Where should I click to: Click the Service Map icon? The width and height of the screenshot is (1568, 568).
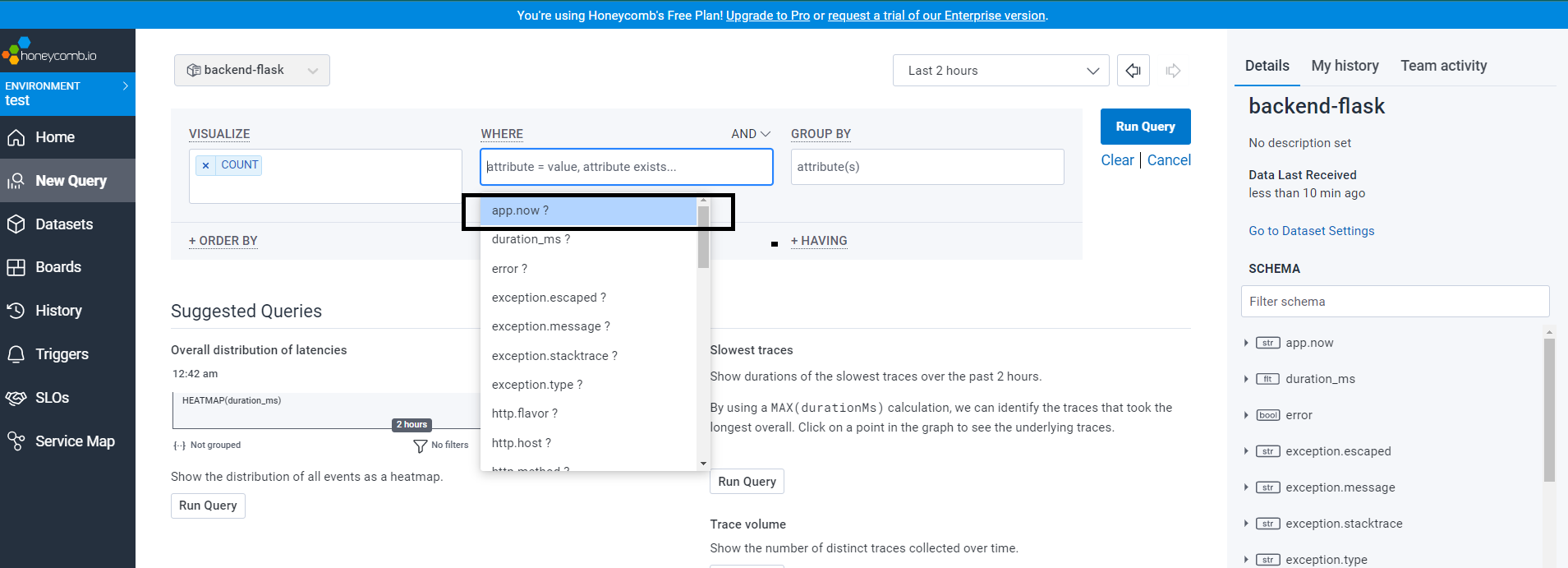16,441
